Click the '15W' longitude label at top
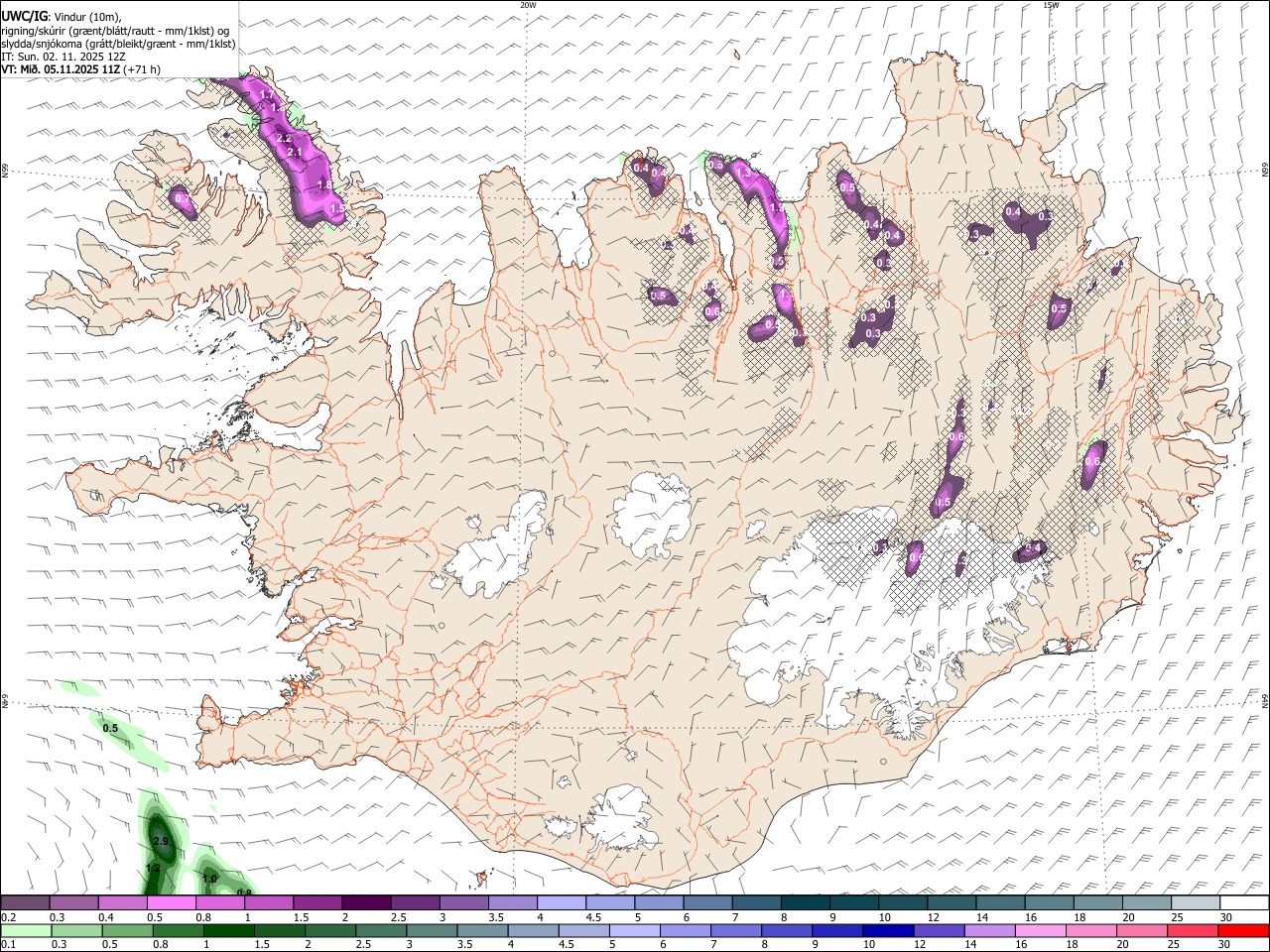The image size is (1270, 952). pyautogui.click(x=1051, y=5)
